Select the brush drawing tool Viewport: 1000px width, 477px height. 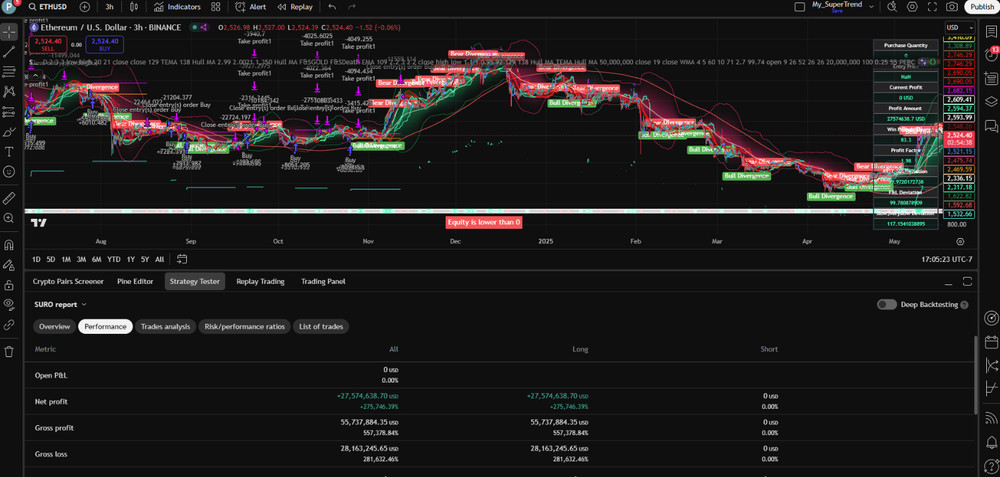click(9, 132)
